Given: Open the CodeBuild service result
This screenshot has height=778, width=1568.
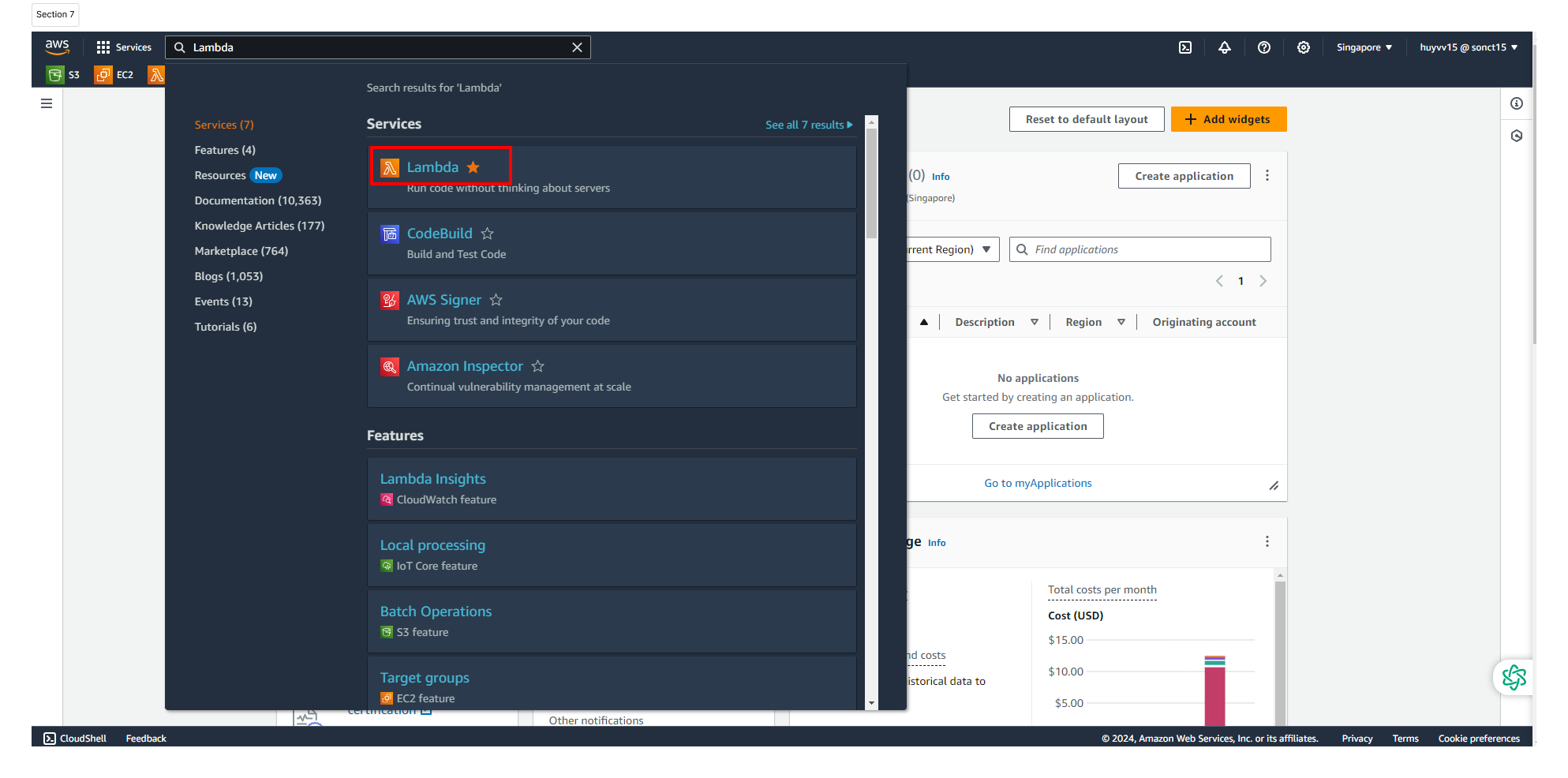Looking at the screenshot, I should coord(440,234).
